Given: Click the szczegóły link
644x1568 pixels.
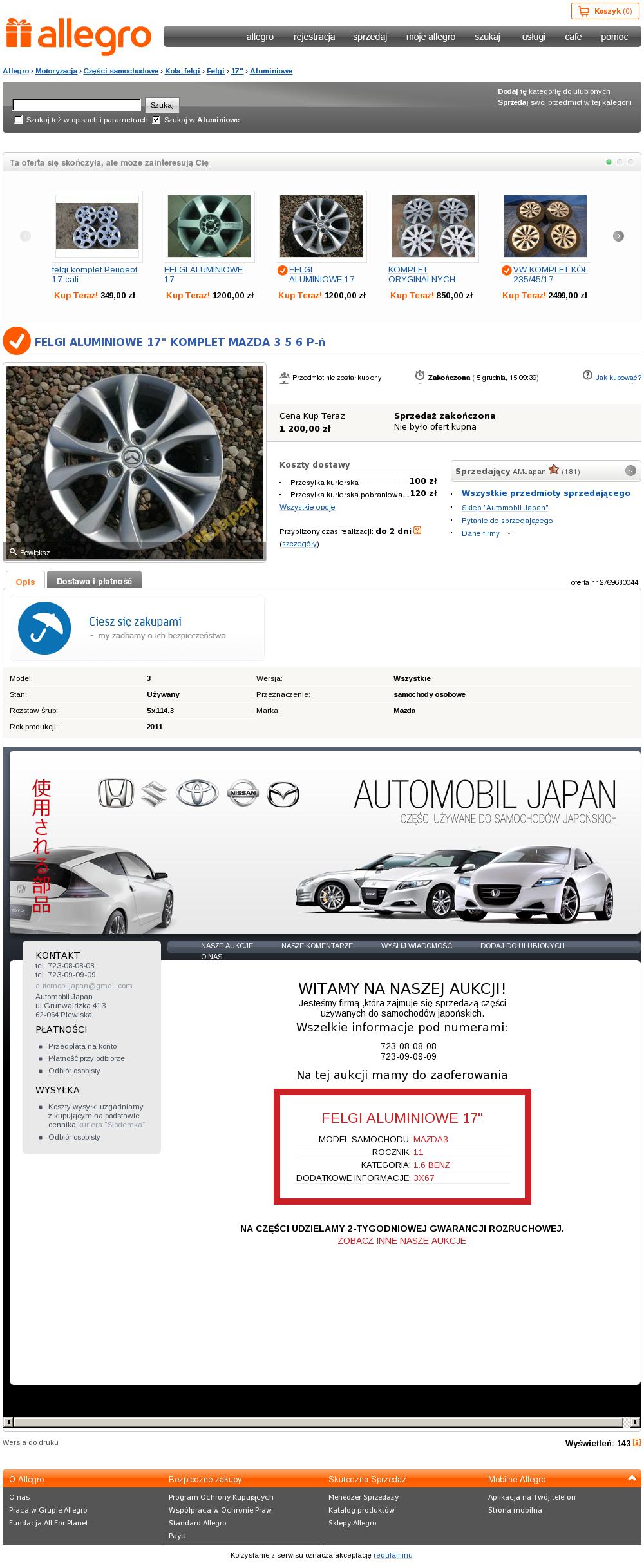Looking at the screenshot, I should [299, 544].
